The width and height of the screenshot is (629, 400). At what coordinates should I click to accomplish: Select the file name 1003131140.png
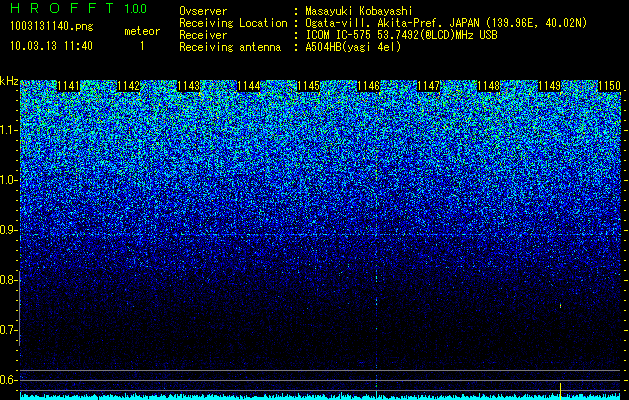(x=52, y=26)
